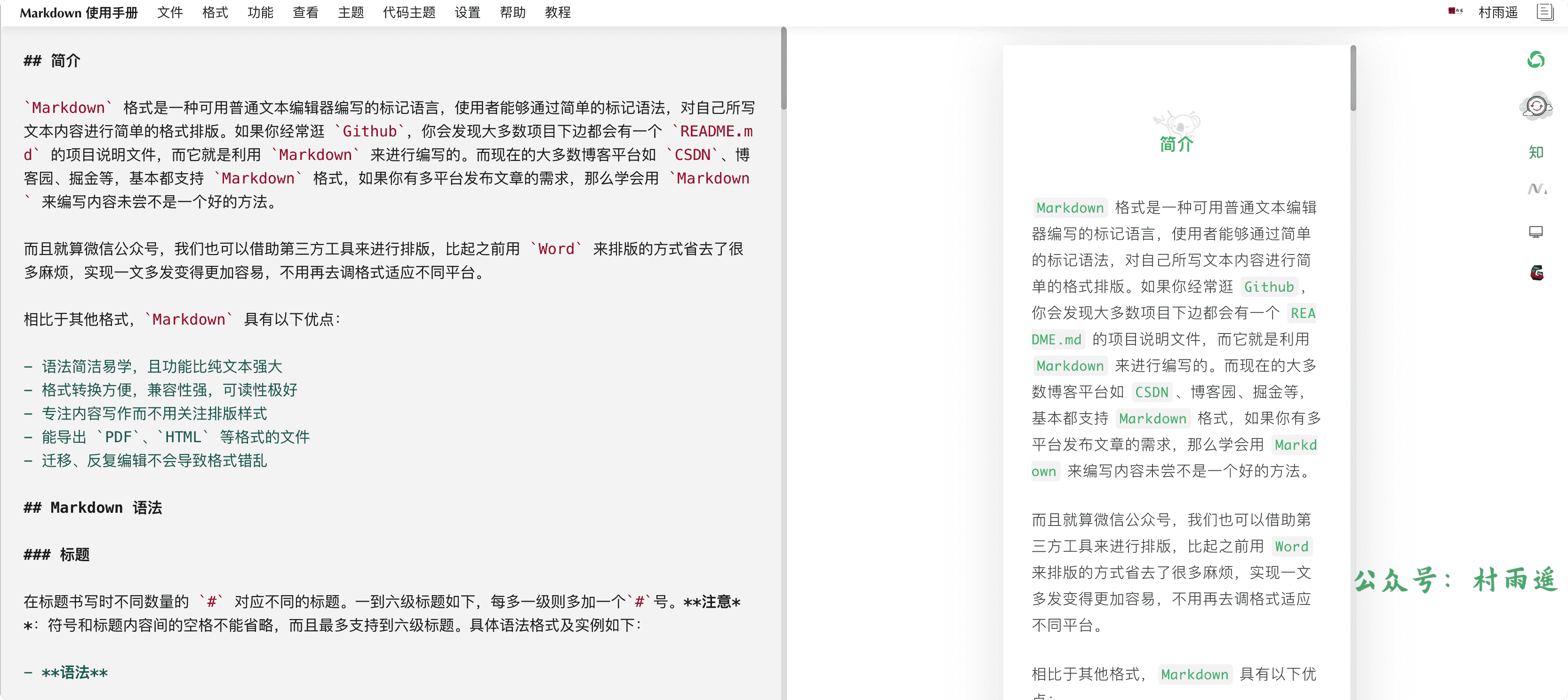The width and height of the screenshot is (1568, 700).
Task: Click the 村雨遥 username button
Action: [x=1498, y=12]
